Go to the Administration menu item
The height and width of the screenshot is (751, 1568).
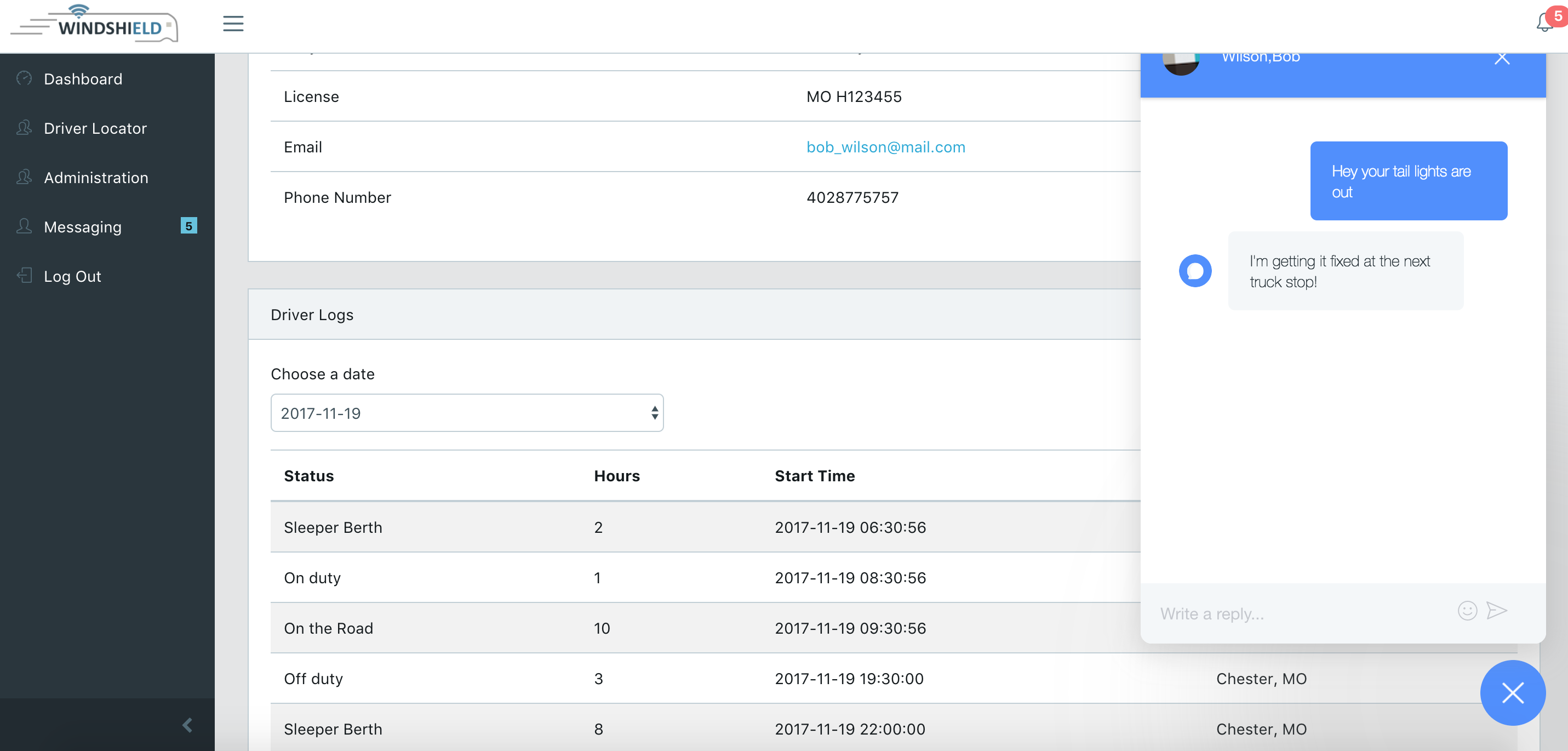coord(95,177)
